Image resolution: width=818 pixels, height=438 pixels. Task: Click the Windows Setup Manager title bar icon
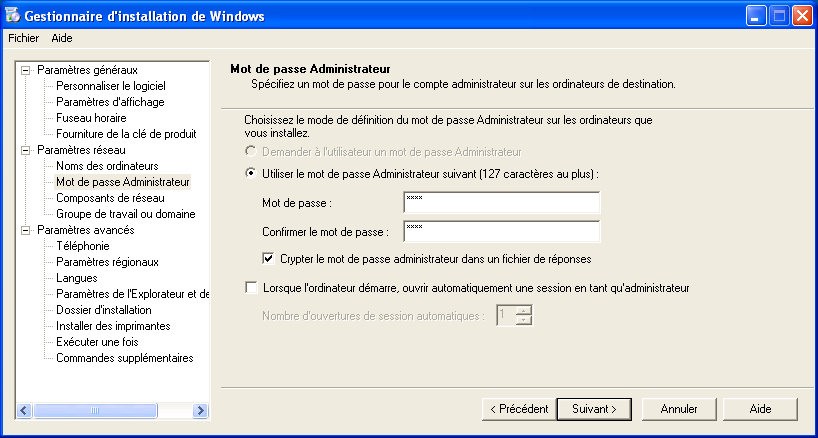pos(13,16)
